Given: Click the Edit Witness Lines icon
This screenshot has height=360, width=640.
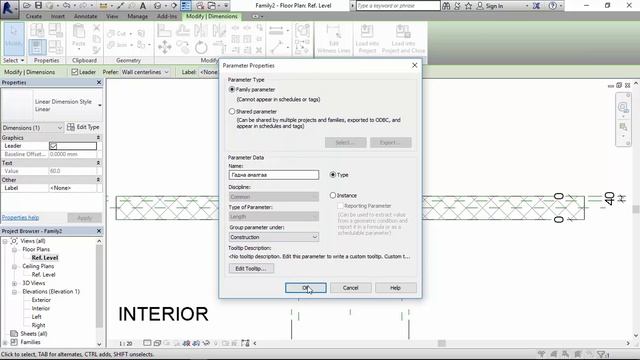Looking at the screenshot, I should coord(334,39).
